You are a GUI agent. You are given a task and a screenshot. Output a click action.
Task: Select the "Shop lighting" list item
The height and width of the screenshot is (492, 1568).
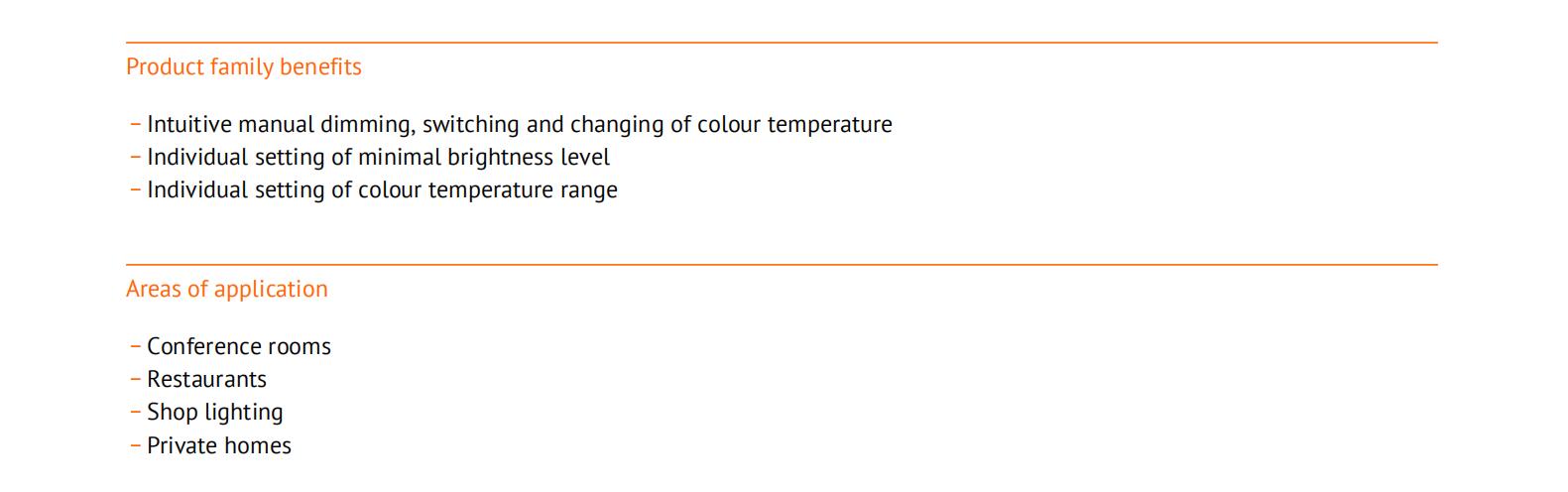214,412
